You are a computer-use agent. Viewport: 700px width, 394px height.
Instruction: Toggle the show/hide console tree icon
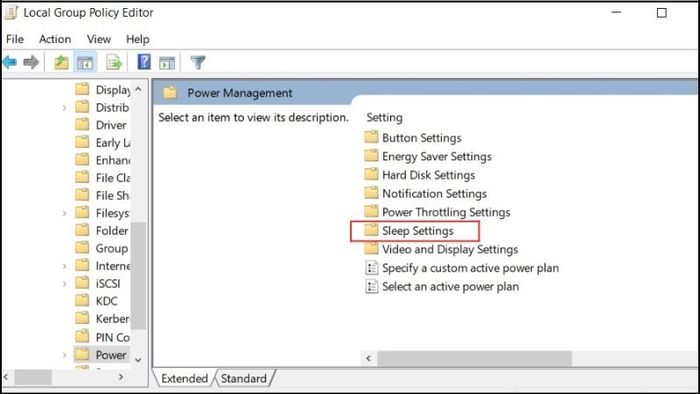point(85,62)
